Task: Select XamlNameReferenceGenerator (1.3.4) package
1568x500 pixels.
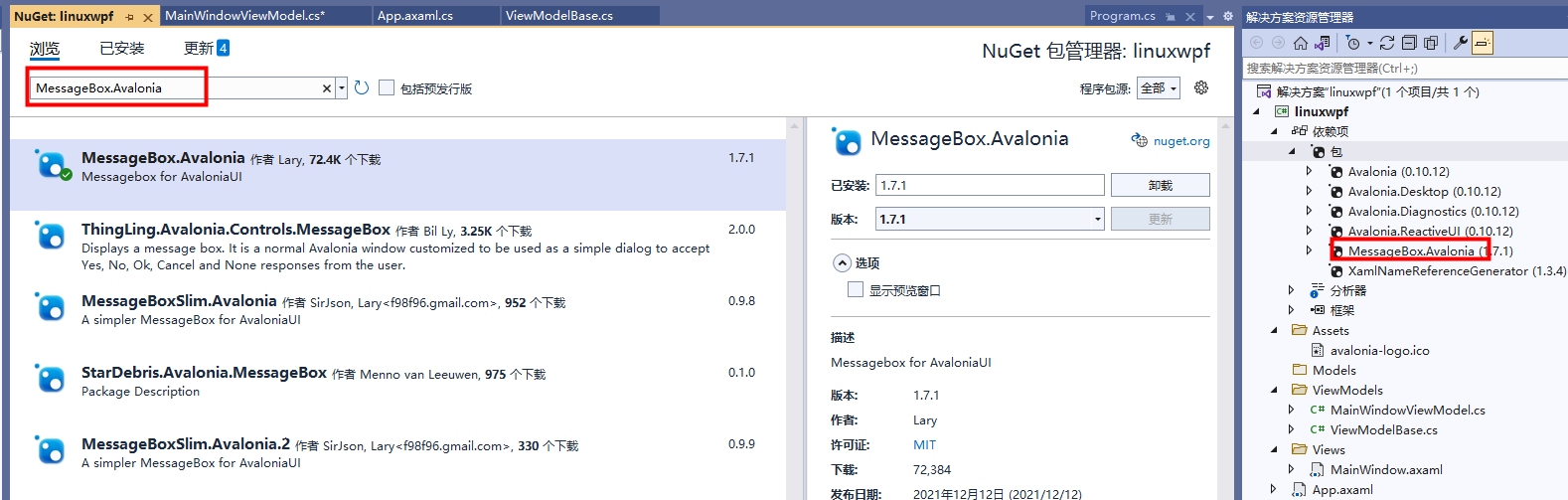Action: point(1457,270)
